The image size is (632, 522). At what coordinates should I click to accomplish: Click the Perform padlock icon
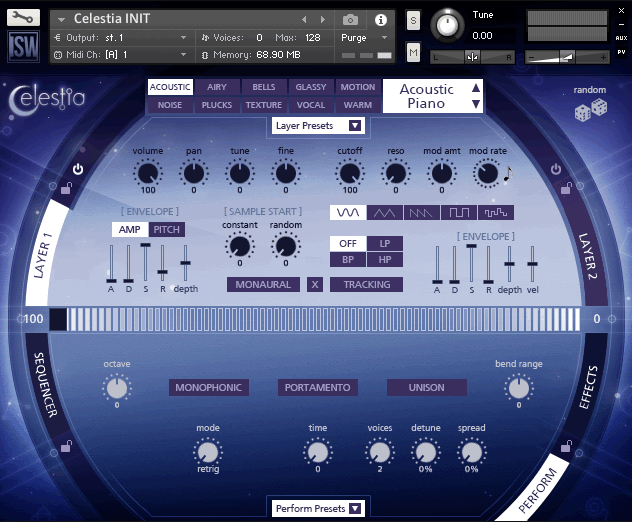point(566,446)
